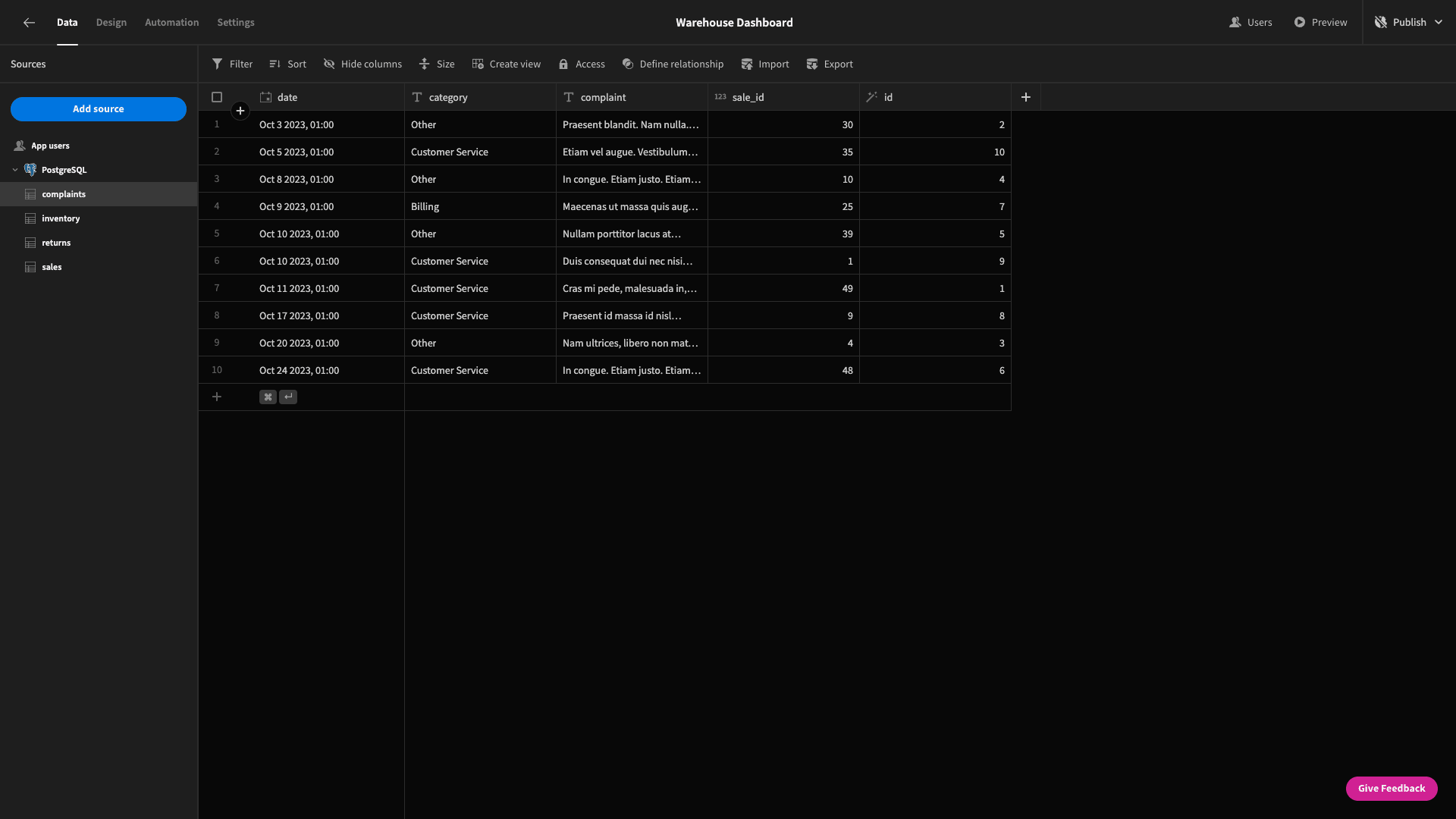Select cell 'Oct 24 2023, 01:00'
This screenshot has width=1456, height=819.
(x=328, y=370)
